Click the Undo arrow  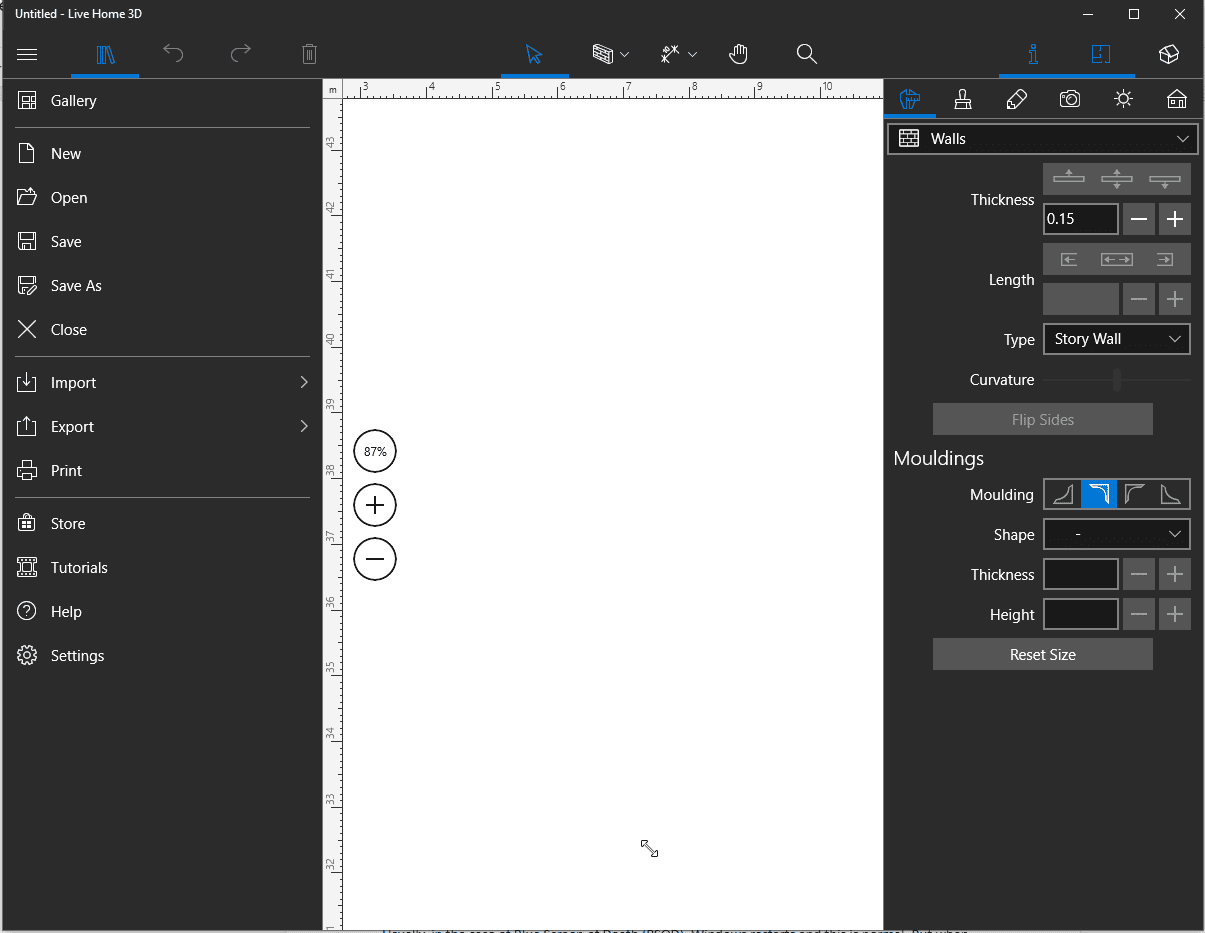click(x=173, y=53)
